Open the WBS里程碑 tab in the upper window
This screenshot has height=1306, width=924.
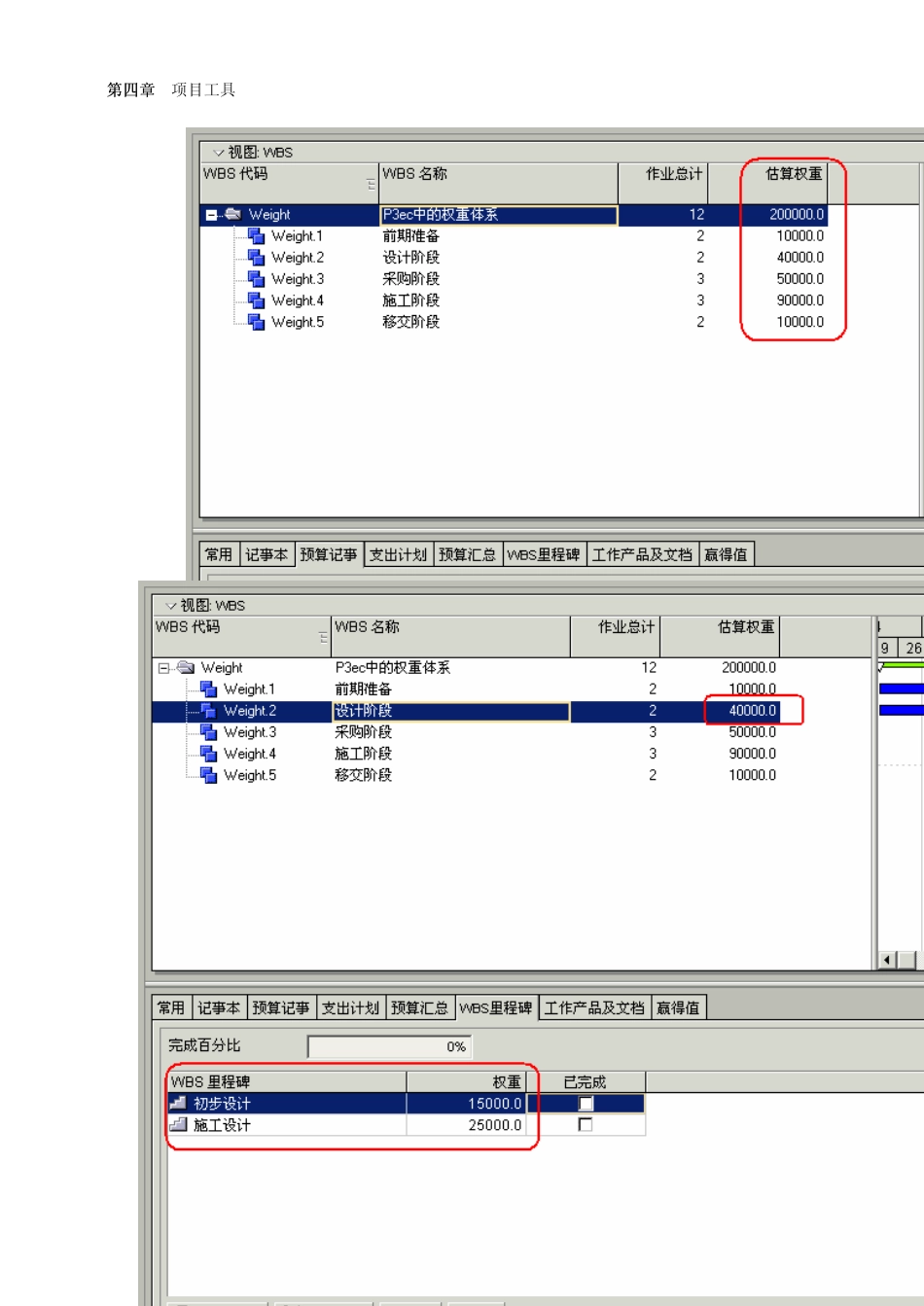point(544,554)
